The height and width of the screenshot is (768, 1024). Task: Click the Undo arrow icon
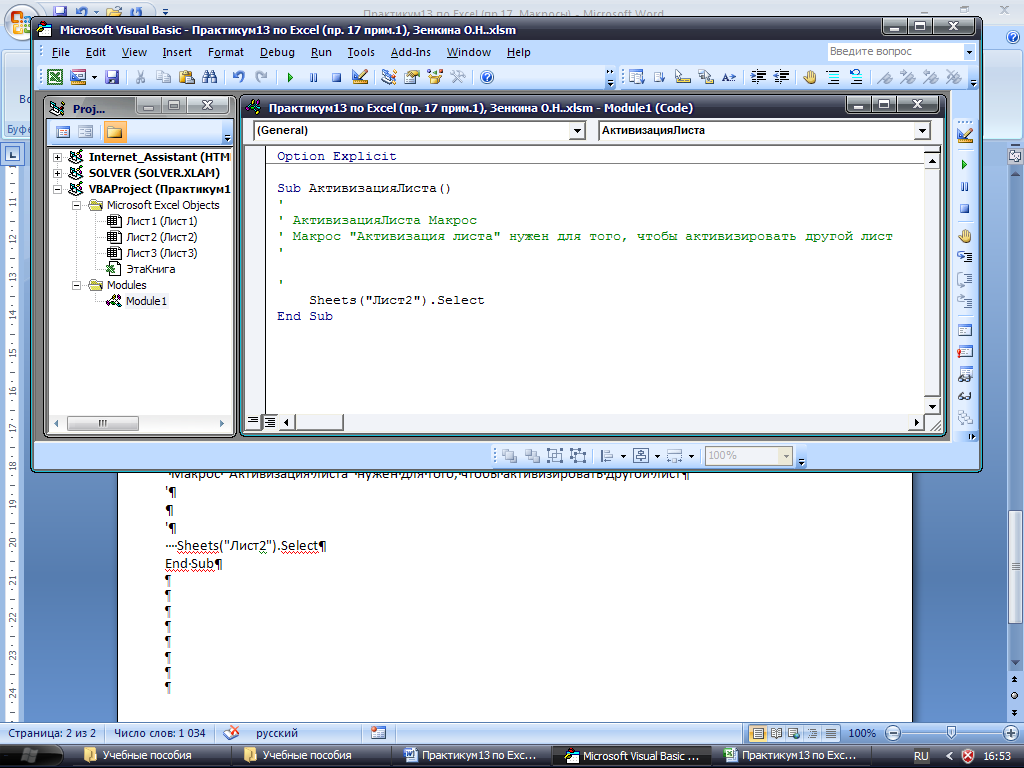(238, 77)
